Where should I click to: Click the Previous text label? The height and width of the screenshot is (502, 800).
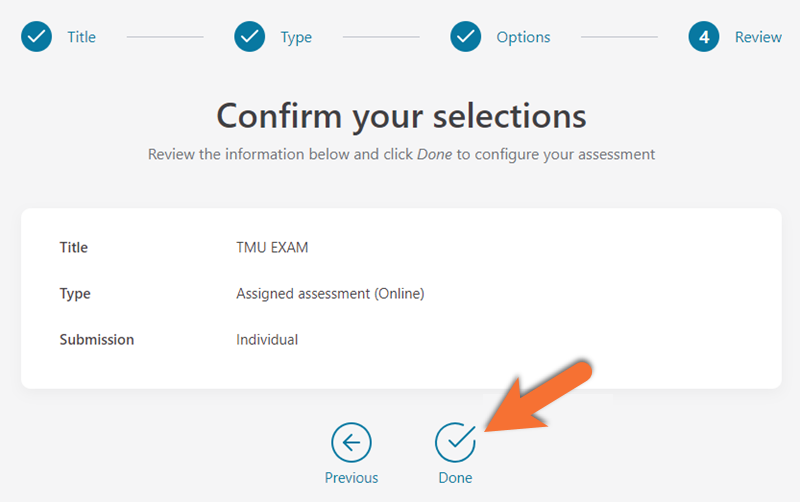(352, 478)
